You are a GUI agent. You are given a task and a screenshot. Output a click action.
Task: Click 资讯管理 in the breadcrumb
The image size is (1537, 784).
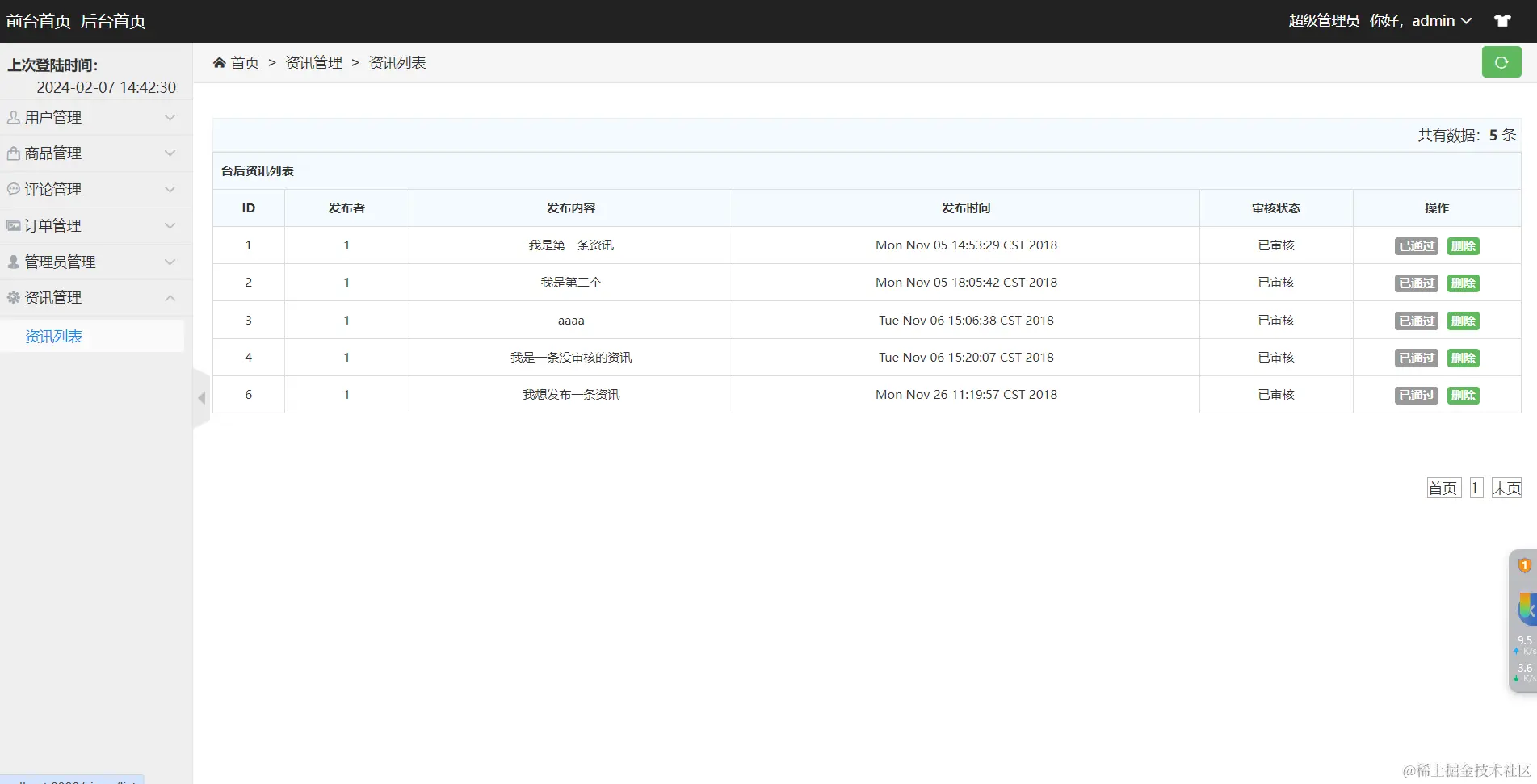[x=313, y=62]
